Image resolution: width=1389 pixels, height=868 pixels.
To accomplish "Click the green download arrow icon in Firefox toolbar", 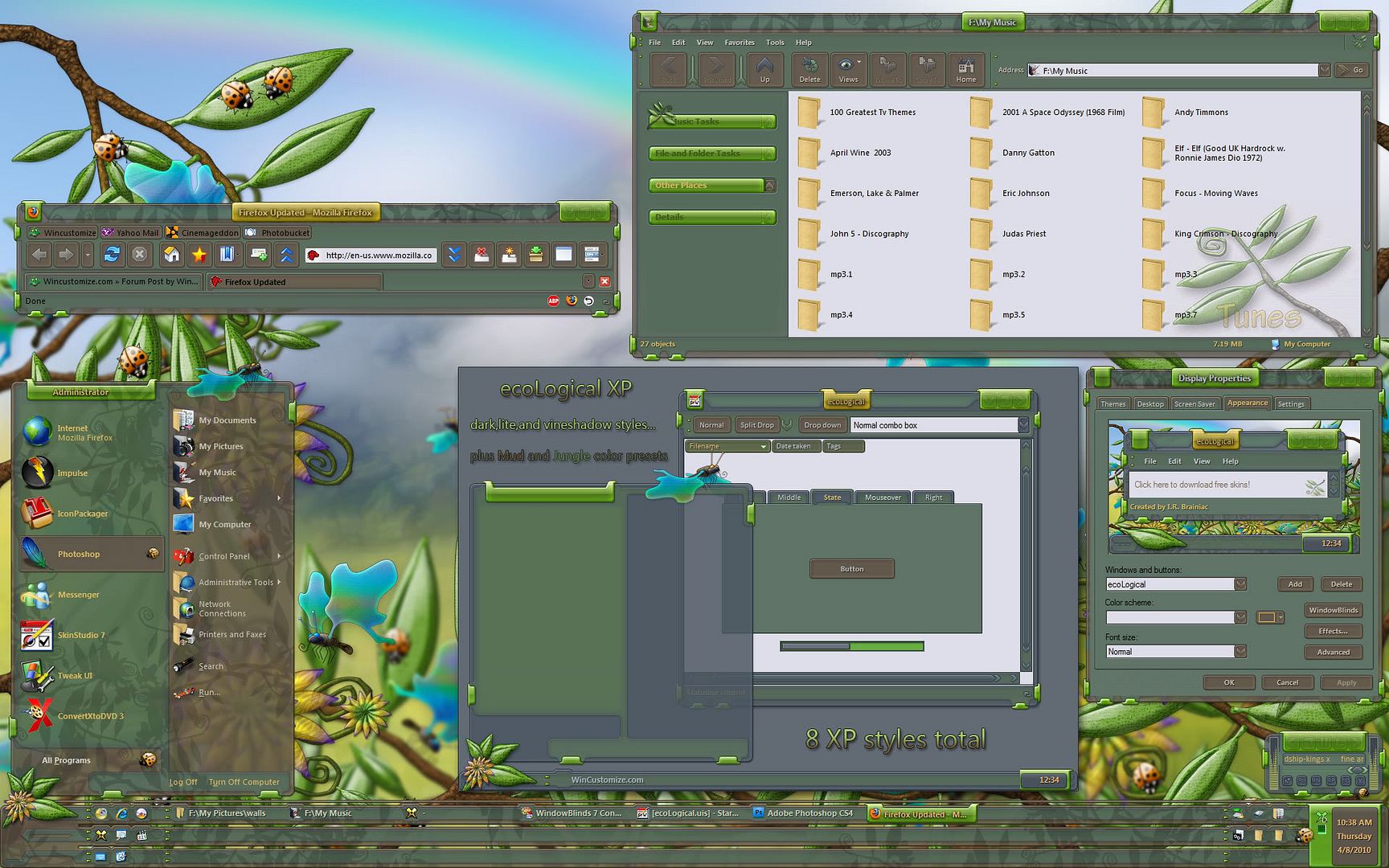I will tap(535, 255).
